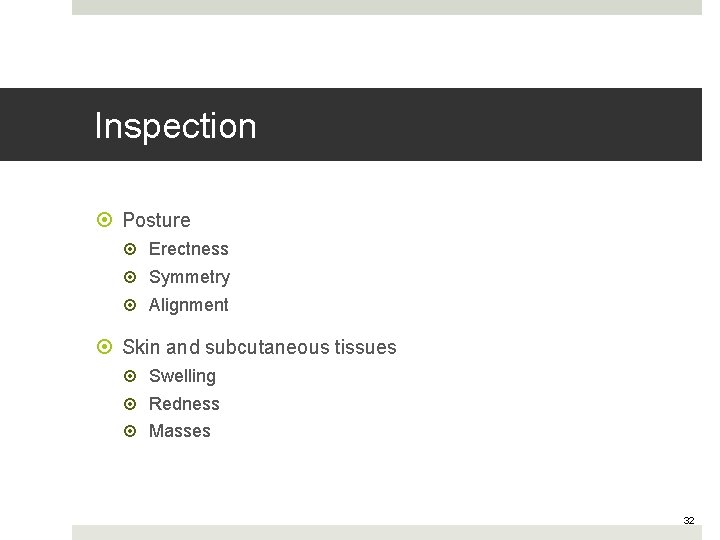Select the Skin and subcutaneous tissues text
This screenshot has width=720, height=540.
click(259, 347)
